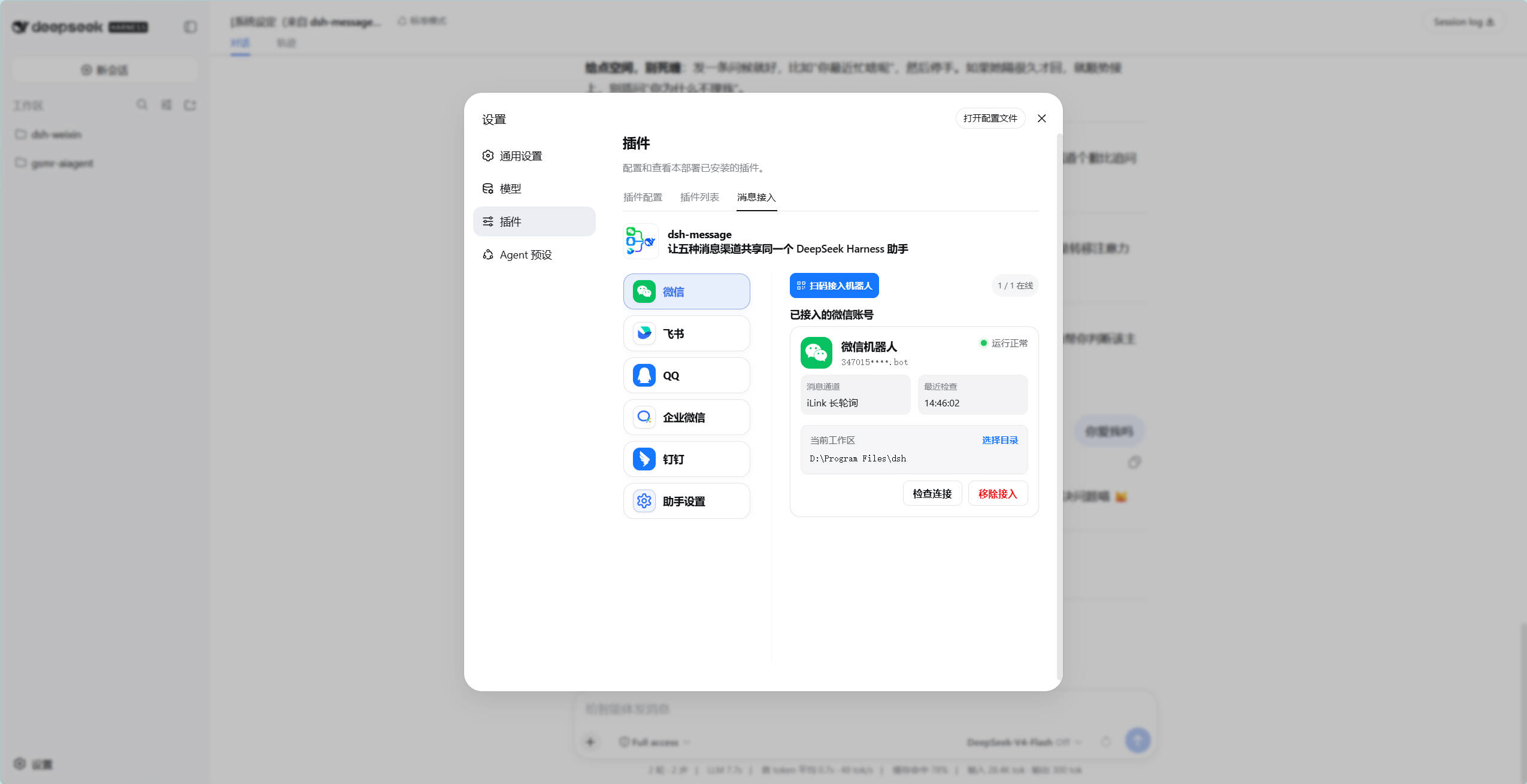Click the 347015****.bot account ID
The width and height of the screenshot is (1527, 784).
pos(874,362)
